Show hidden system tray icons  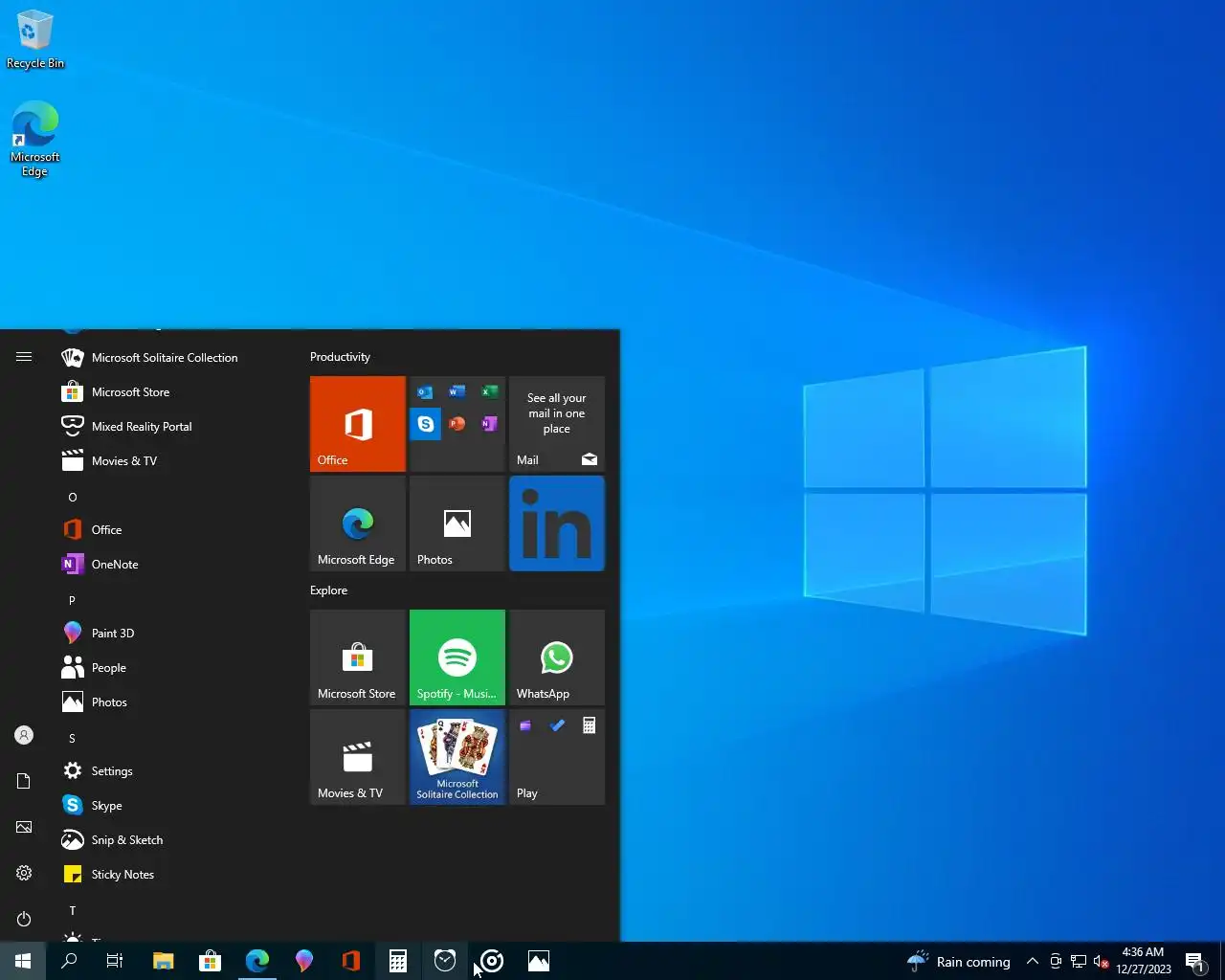click(x=1033, y=961)
